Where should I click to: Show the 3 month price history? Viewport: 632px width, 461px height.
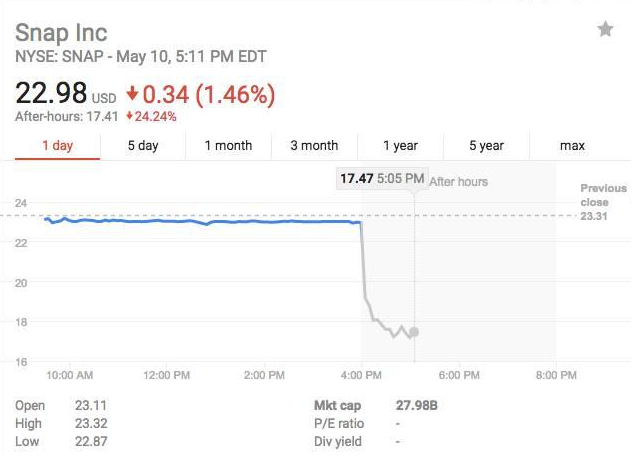click(x=314, y=146)
